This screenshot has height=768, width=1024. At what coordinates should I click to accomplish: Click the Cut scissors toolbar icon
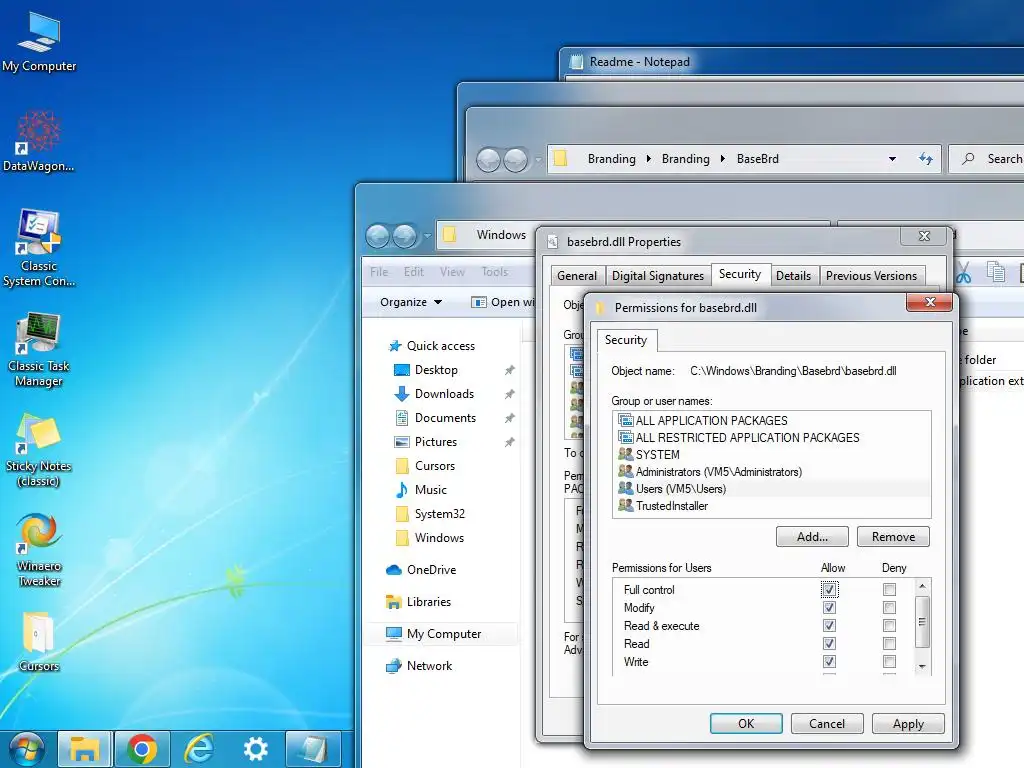(x=963, y=273)
